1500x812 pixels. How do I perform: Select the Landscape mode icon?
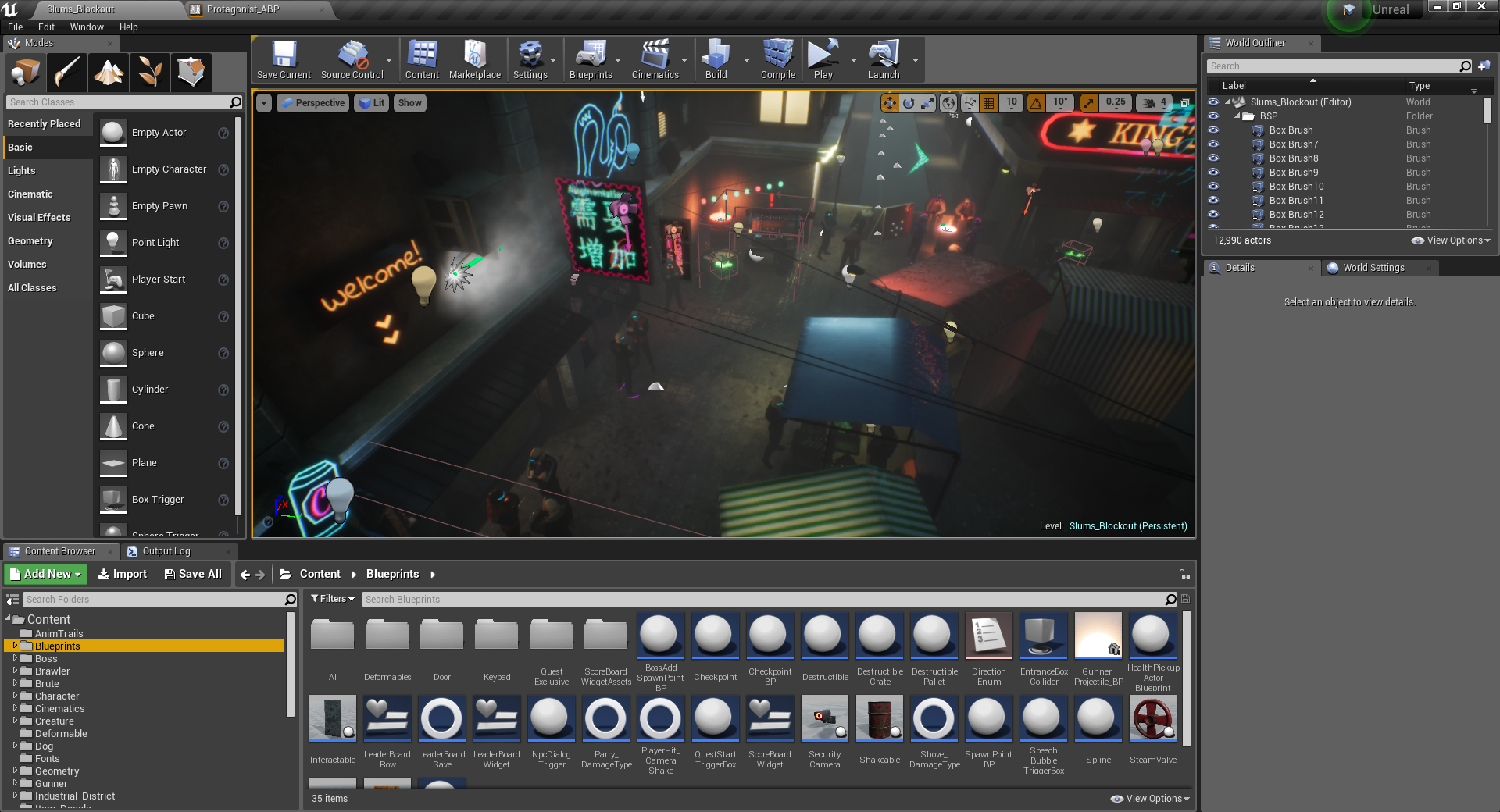coord(109,73)
